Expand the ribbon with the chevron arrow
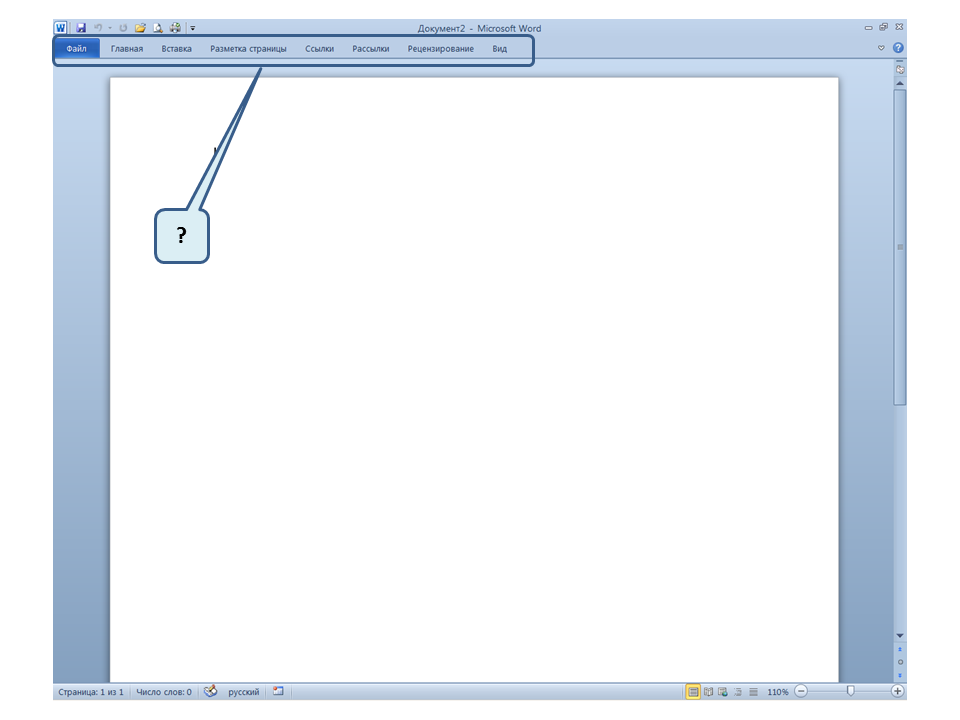Screen dimensions: 960x720 coord(881,48)
